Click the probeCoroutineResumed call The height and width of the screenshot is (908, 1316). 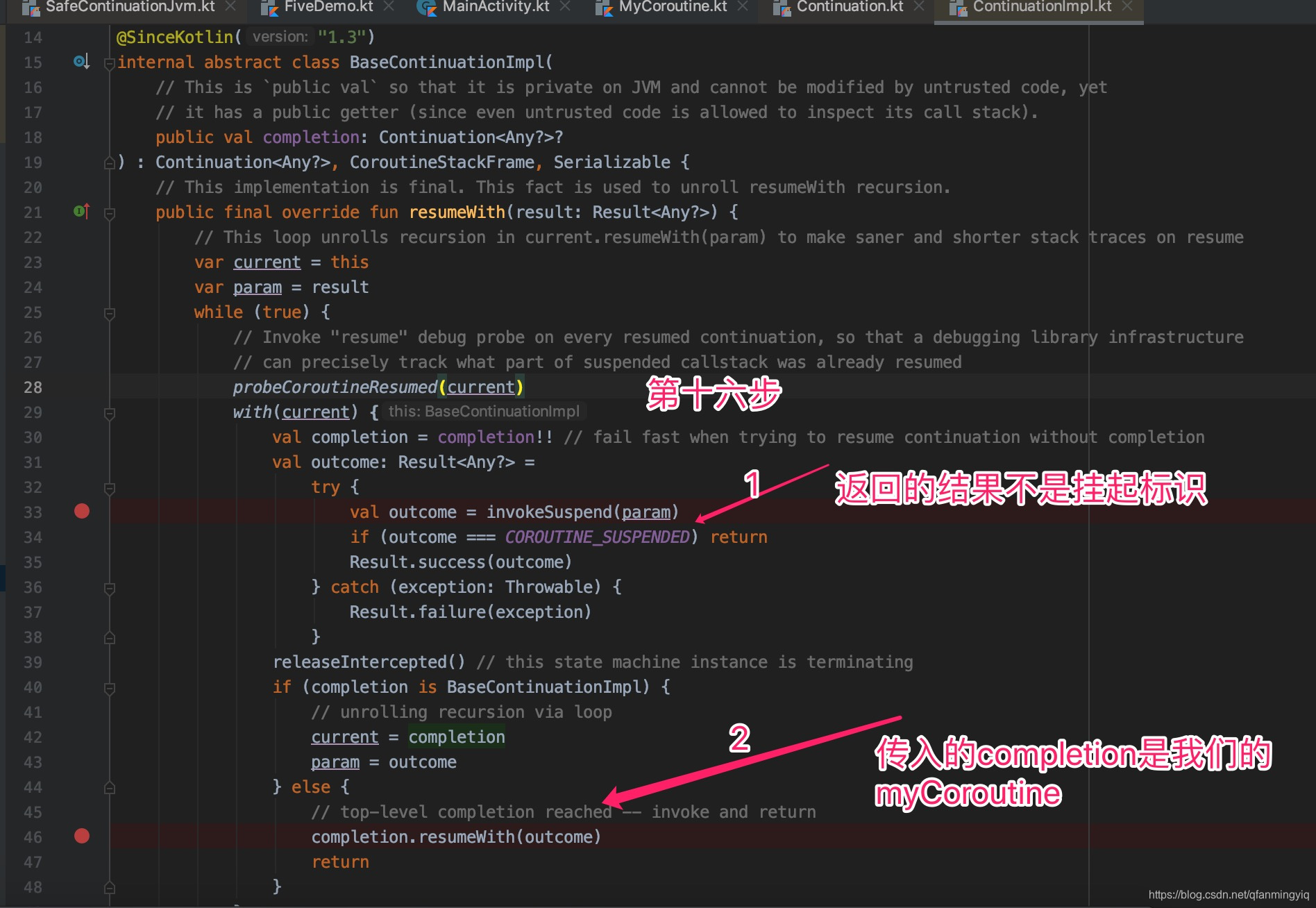tap(335, 387)
